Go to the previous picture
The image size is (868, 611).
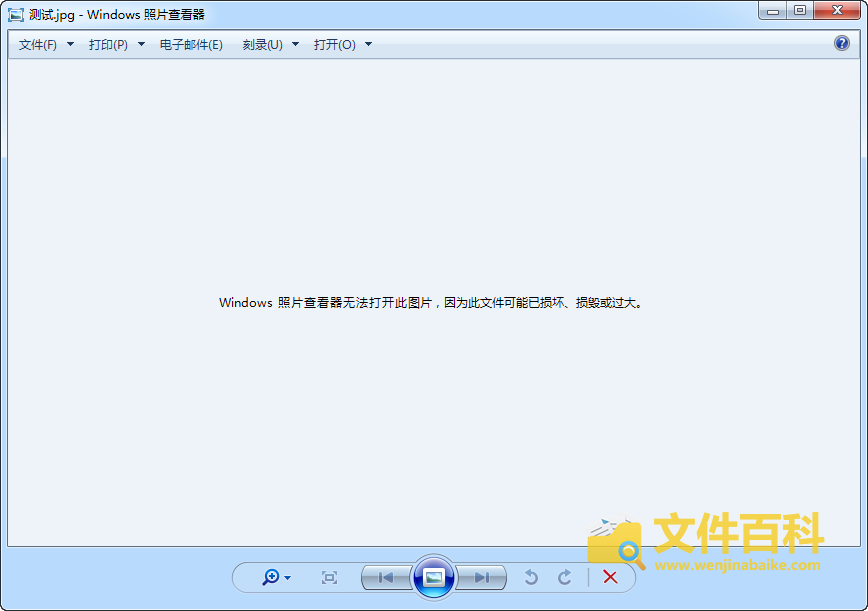point(386,578)
